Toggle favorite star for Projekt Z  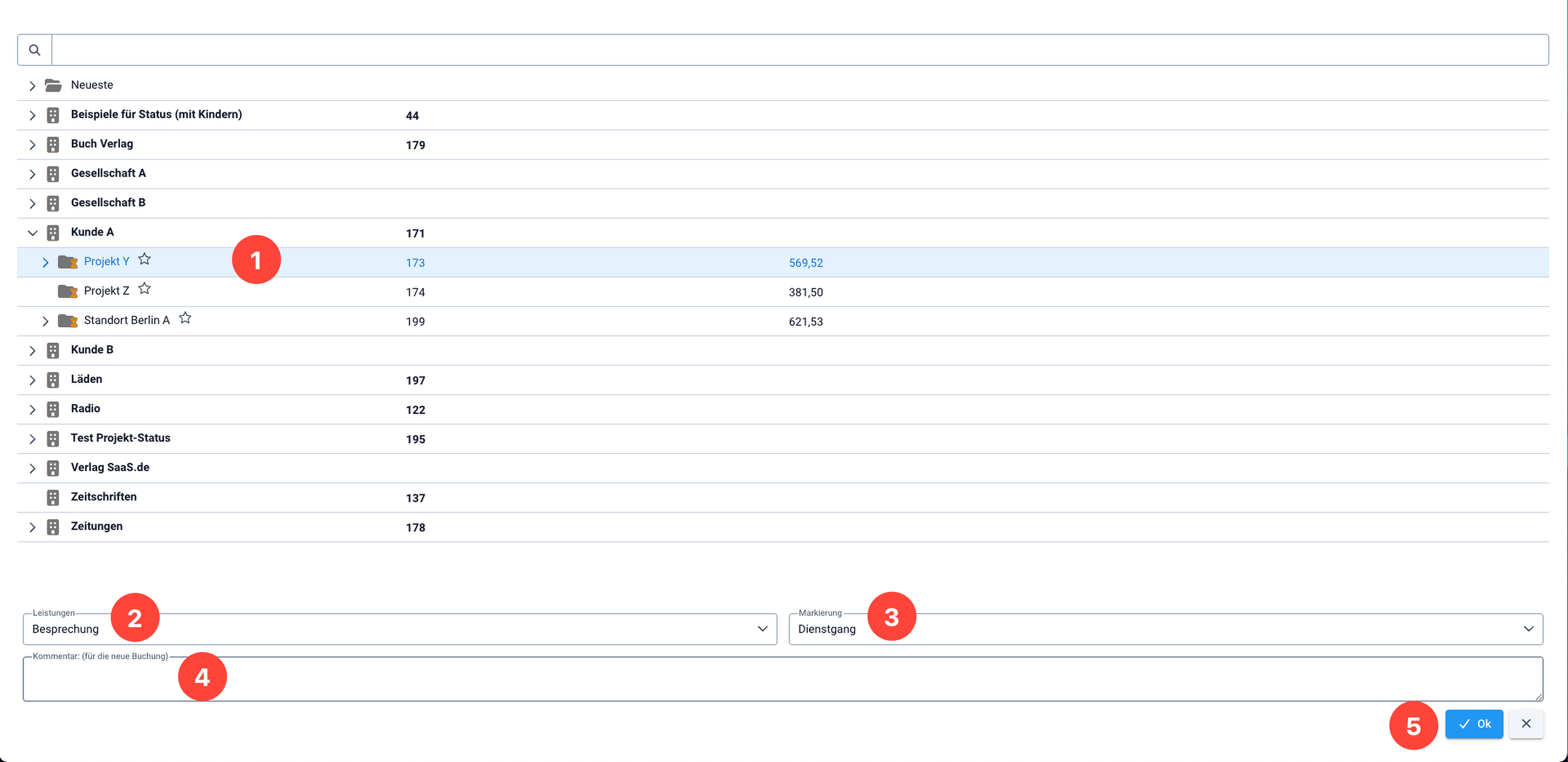pos(144,289)
